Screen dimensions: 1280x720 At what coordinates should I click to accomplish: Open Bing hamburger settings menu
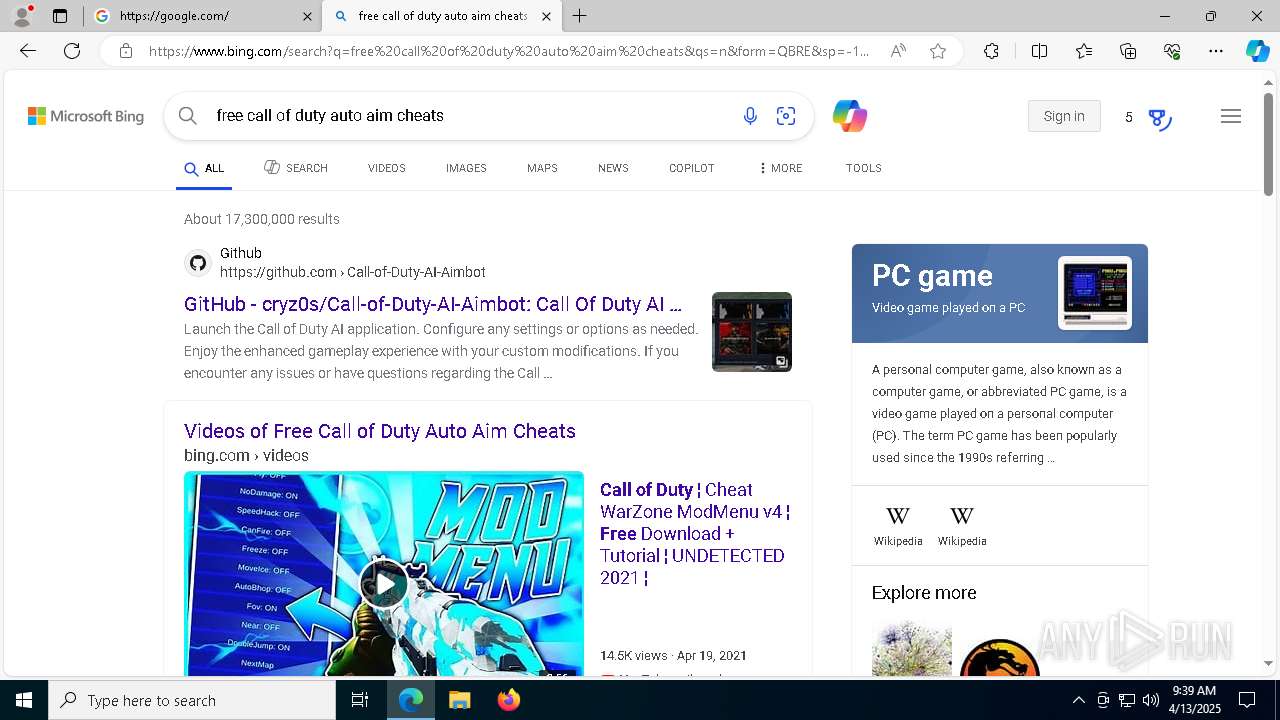point(1231,116)
